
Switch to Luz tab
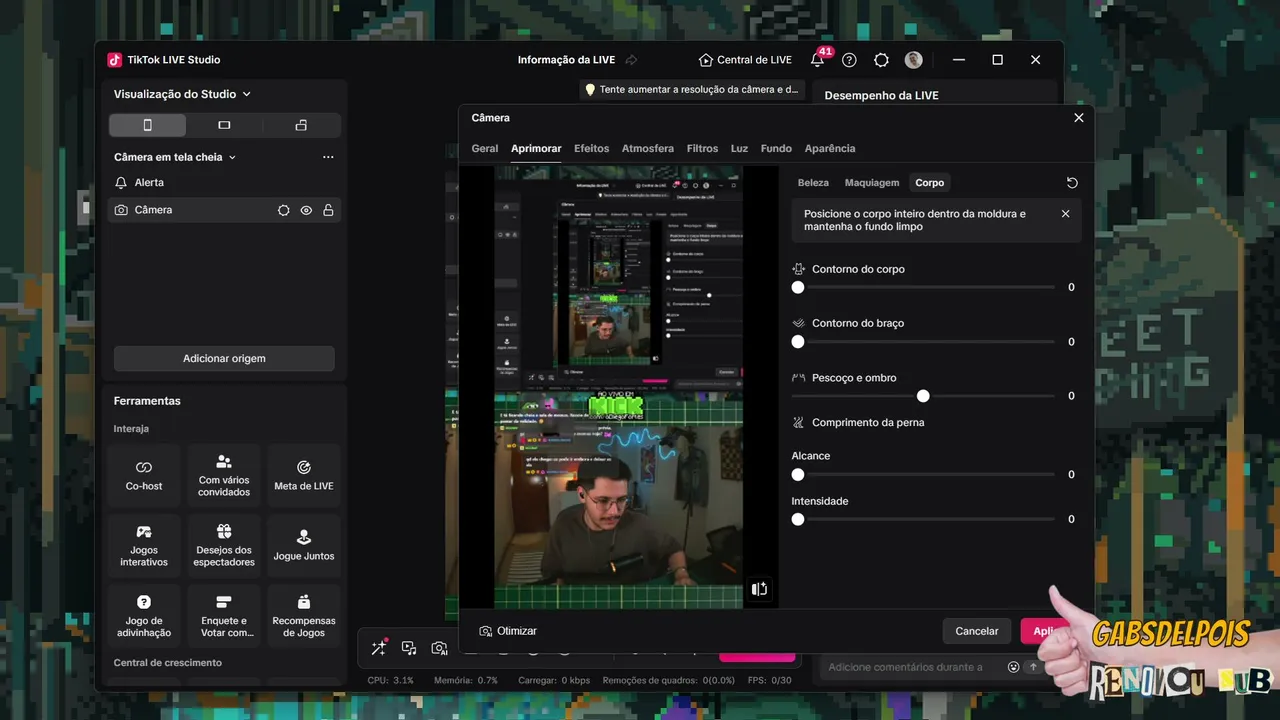(739, 148)
